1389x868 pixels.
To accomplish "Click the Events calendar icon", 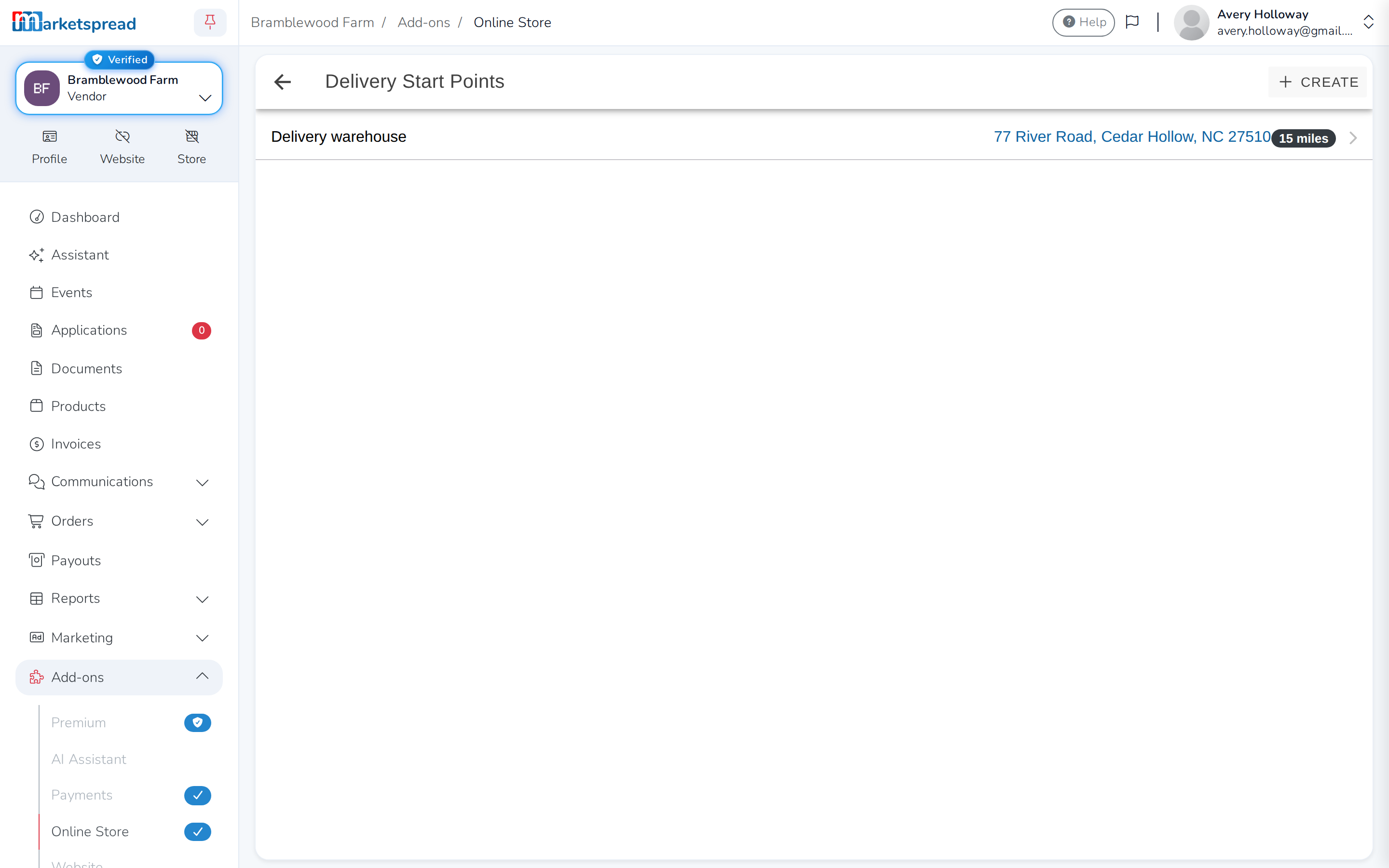I will tap(37, 293).
